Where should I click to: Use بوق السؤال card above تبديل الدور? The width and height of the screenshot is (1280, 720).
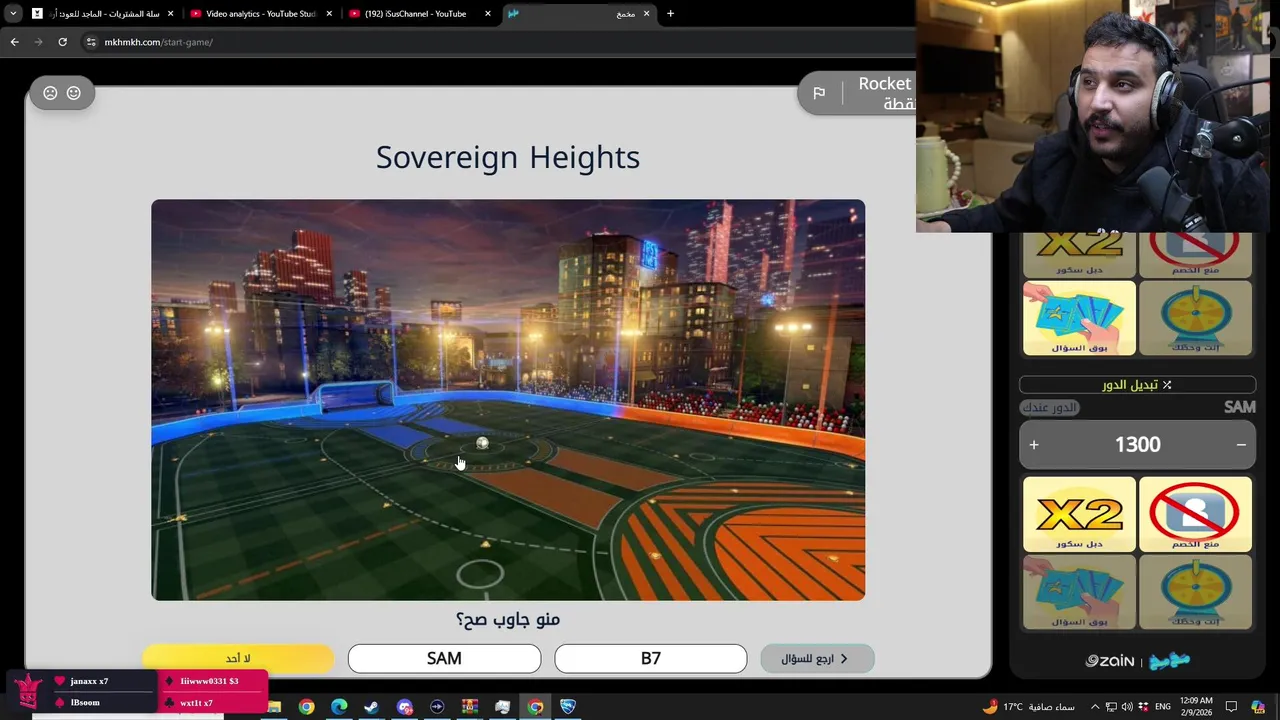(x=1079, y=318)
